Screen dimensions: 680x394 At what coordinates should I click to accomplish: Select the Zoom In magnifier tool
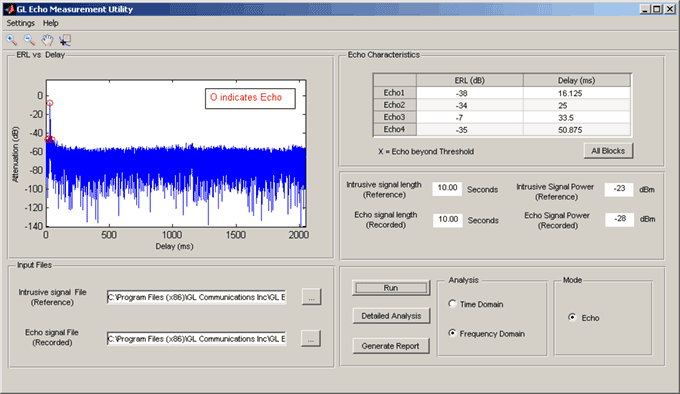click(11, 40)
